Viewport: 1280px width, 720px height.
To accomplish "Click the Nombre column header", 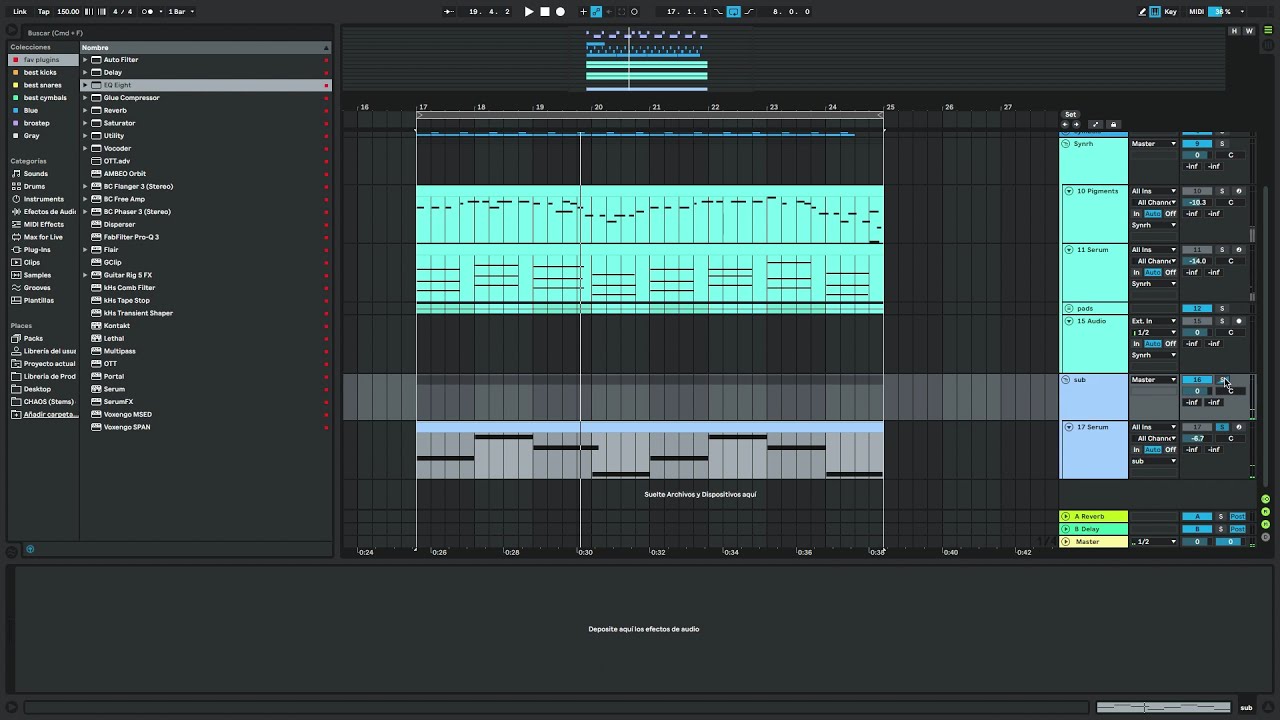I will coord(205,47).
